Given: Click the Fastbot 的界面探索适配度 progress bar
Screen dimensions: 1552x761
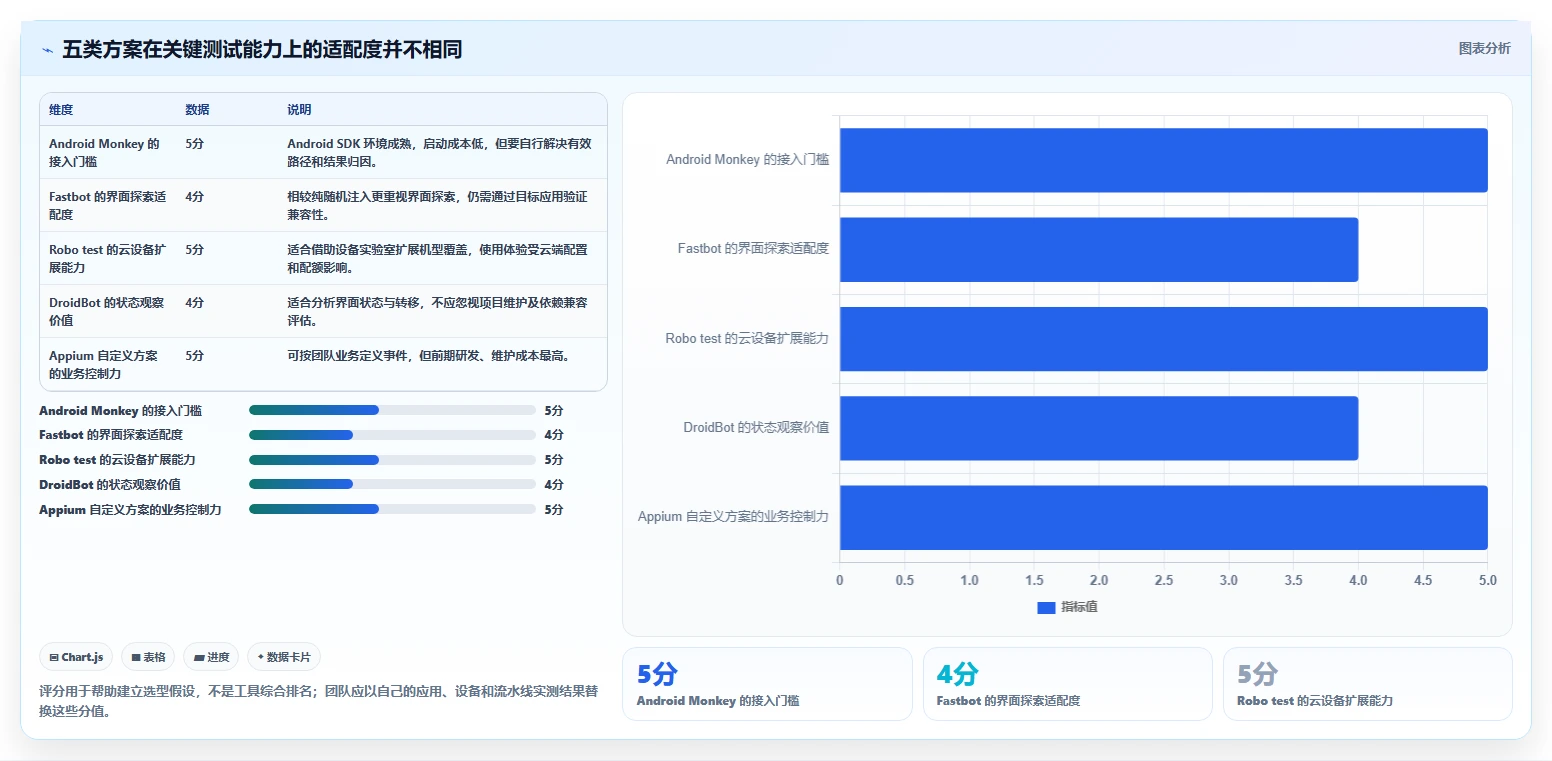Looking at the screenshot, I should [x=392, y=435].
